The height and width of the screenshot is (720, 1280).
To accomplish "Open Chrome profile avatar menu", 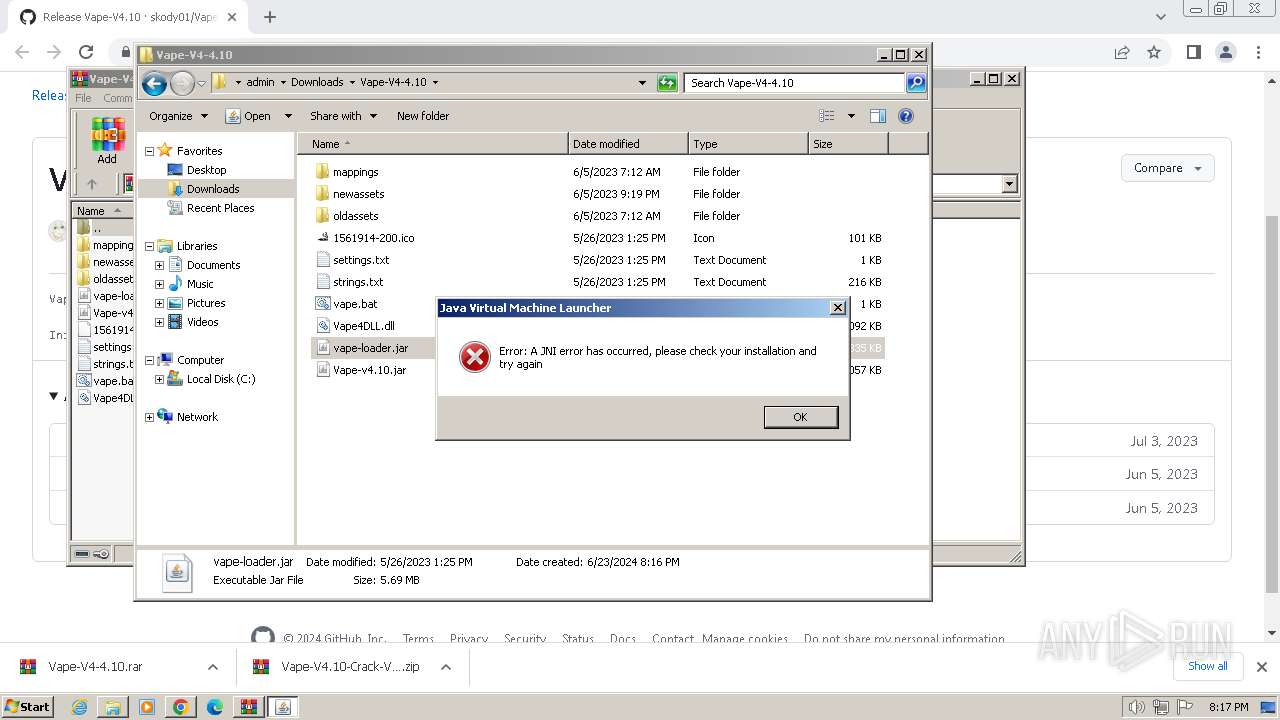I will coord(1225,52).
